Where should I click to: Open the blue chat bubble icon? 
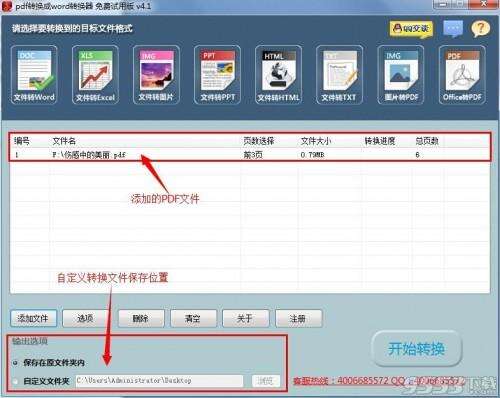tap(453, 29)
